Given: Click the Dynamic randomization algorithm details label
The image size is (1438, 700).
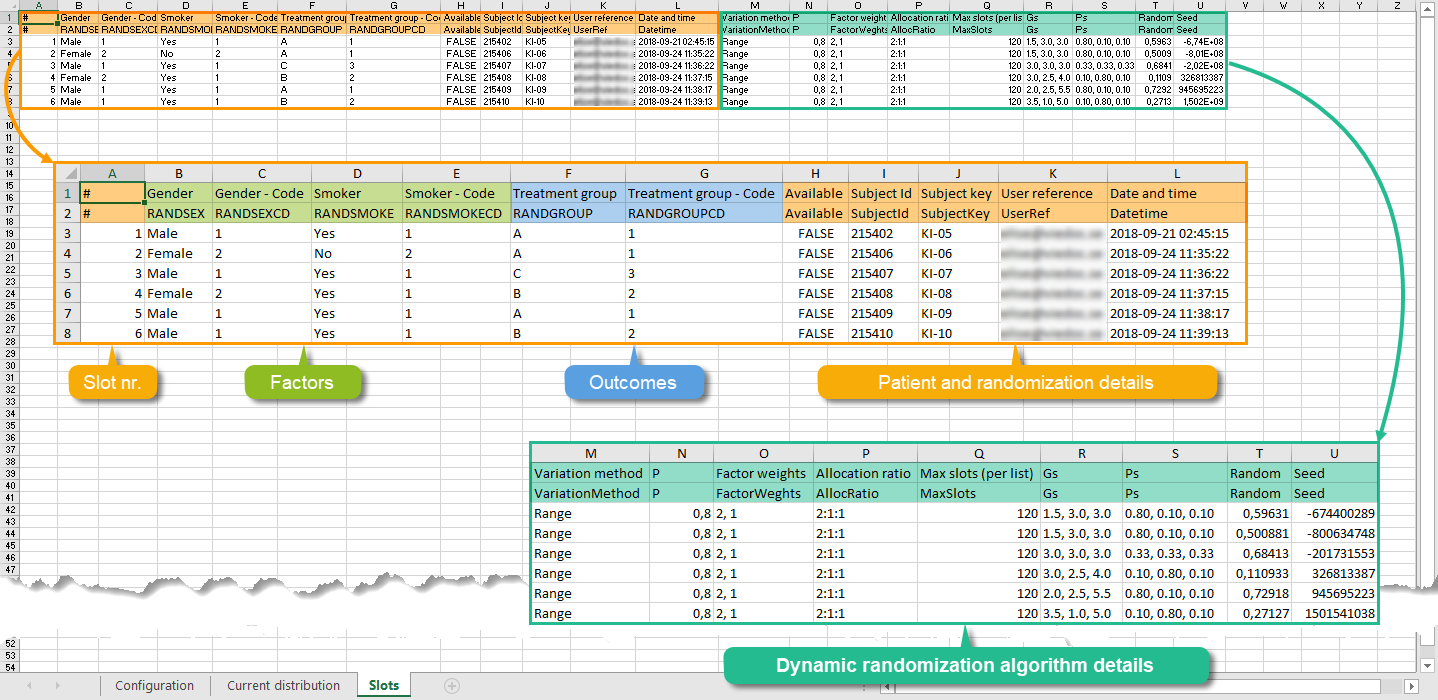Looking at the screenshot, I should tap(965, 666).
